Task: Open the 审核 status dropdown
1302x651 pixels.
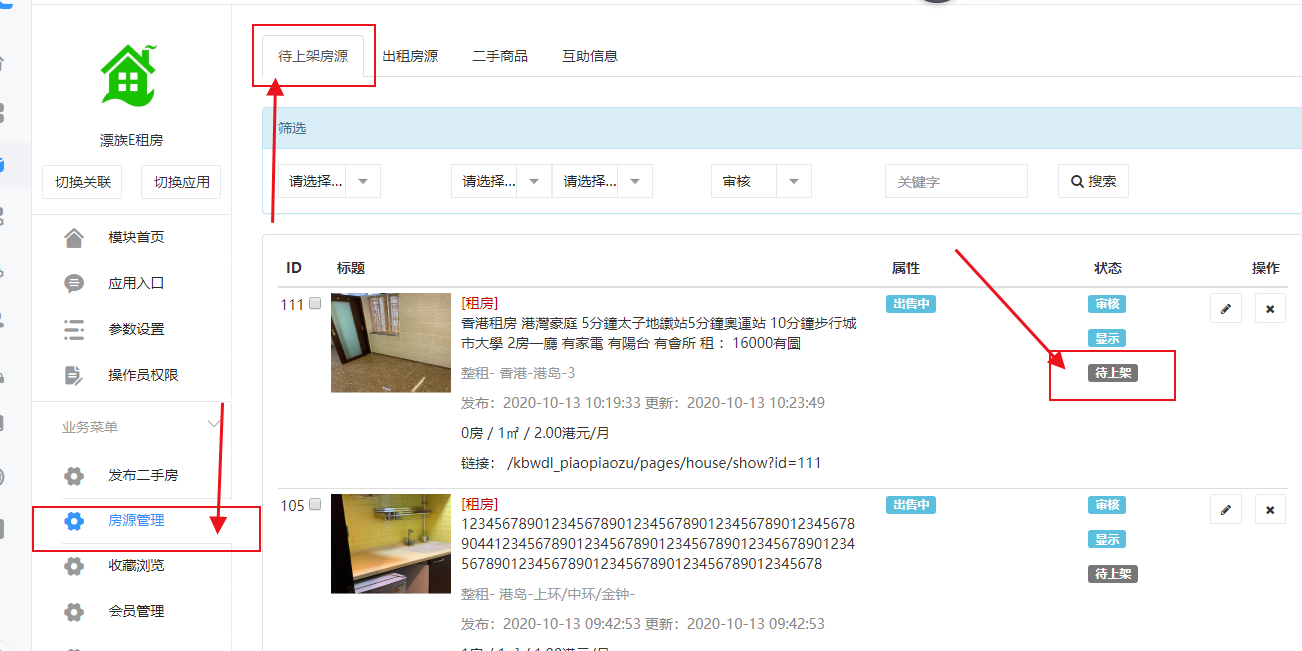Action: [x=761, y=182]
